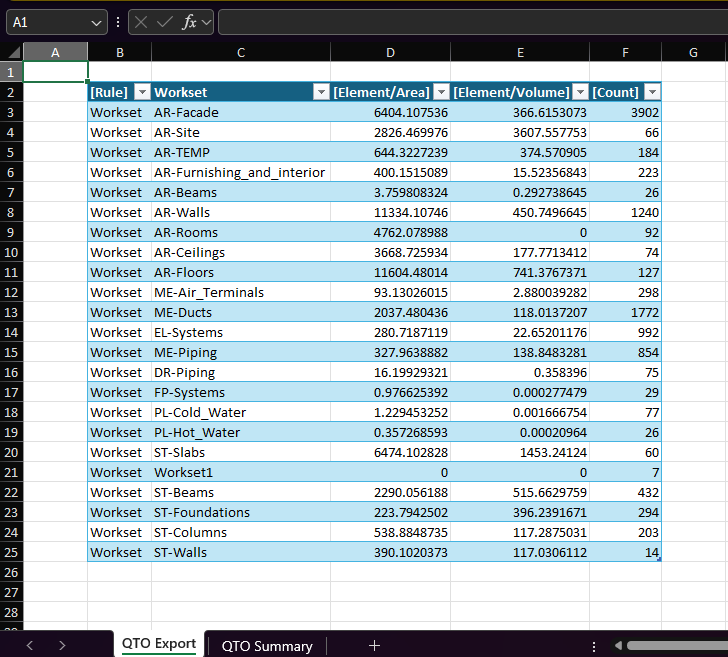Click the ST-Foundations cell

[241, 512]
